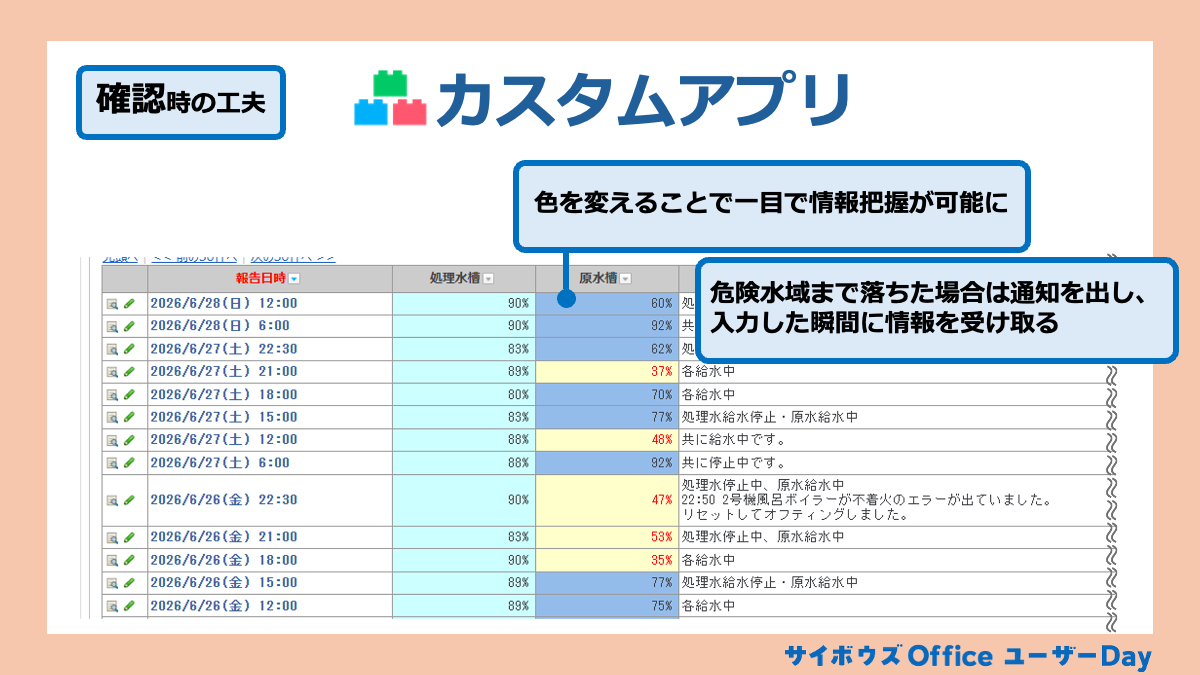
Task: Open the 2026/6/27(土) 6:00 report link
Action: click(x=219, y=464)
